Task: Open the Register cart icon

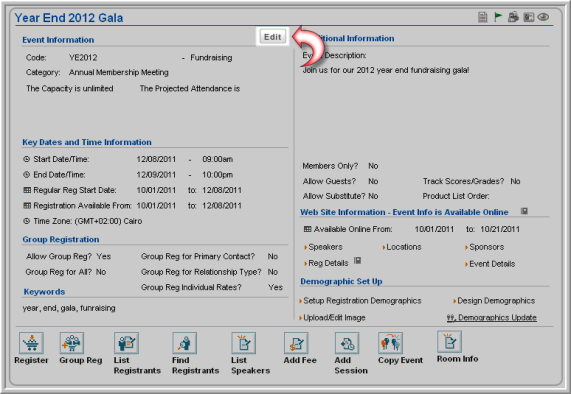Action: 31,343
